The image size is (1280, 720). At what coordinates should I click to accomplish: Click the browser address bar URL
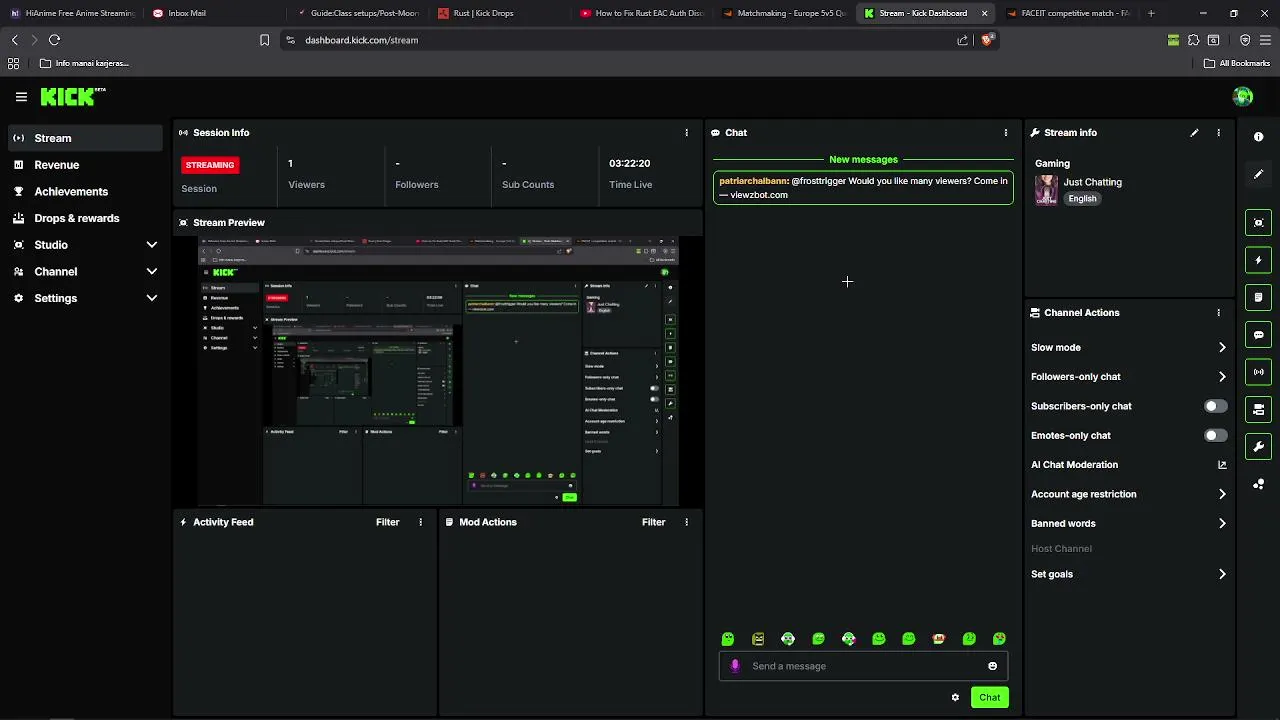click(x=361, y=40)
